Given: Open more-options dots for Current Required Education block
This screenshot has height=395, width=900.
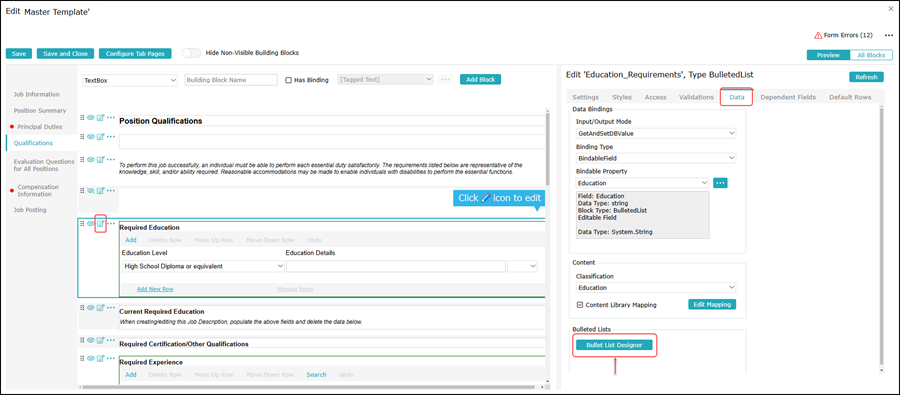Looking at the screenshot, I should [111, 308].
